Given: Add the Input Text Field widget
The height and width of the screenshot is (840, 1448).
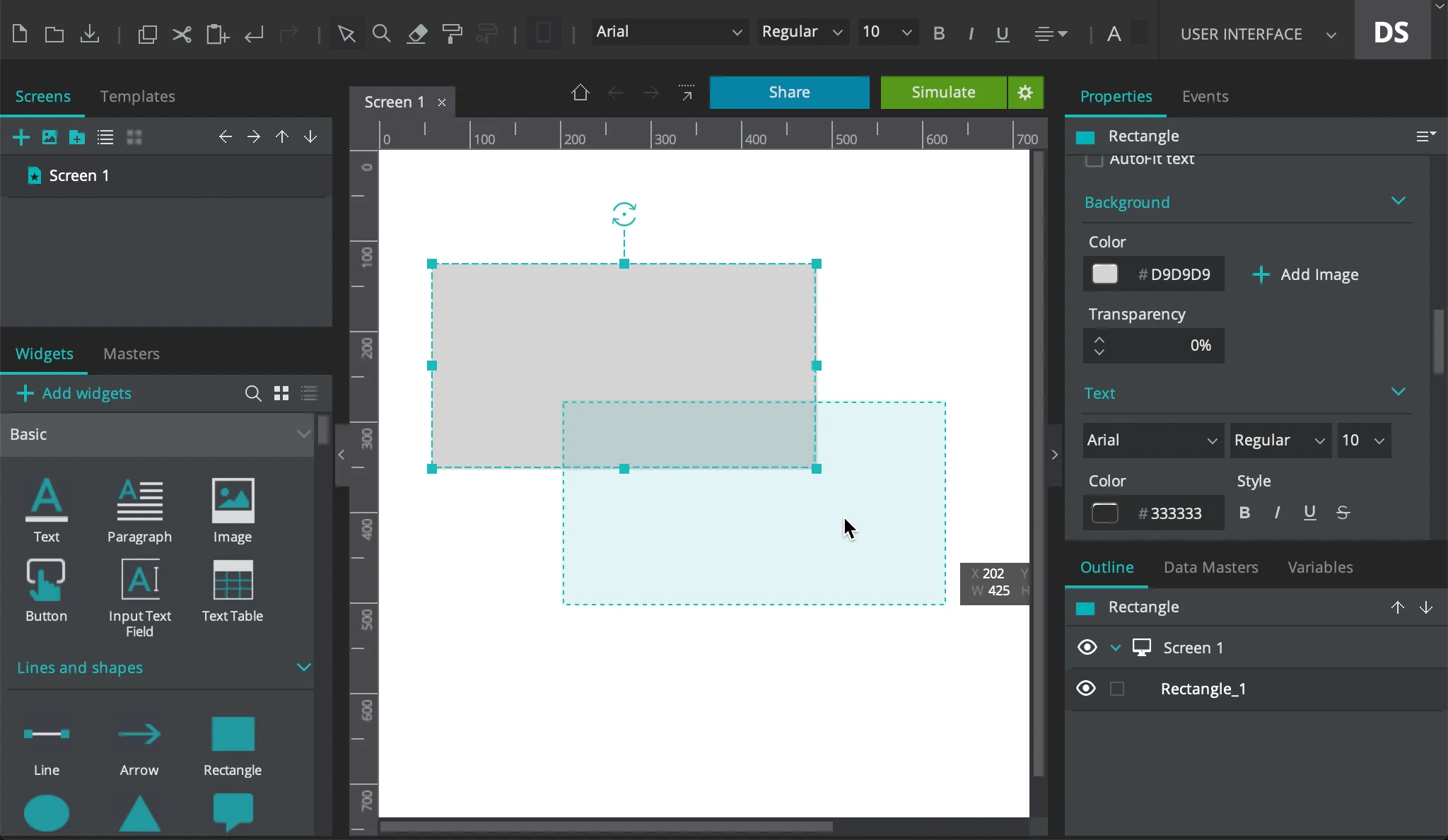Looking at the screenshot, I should pyautogui.click(x=139, y=598).
